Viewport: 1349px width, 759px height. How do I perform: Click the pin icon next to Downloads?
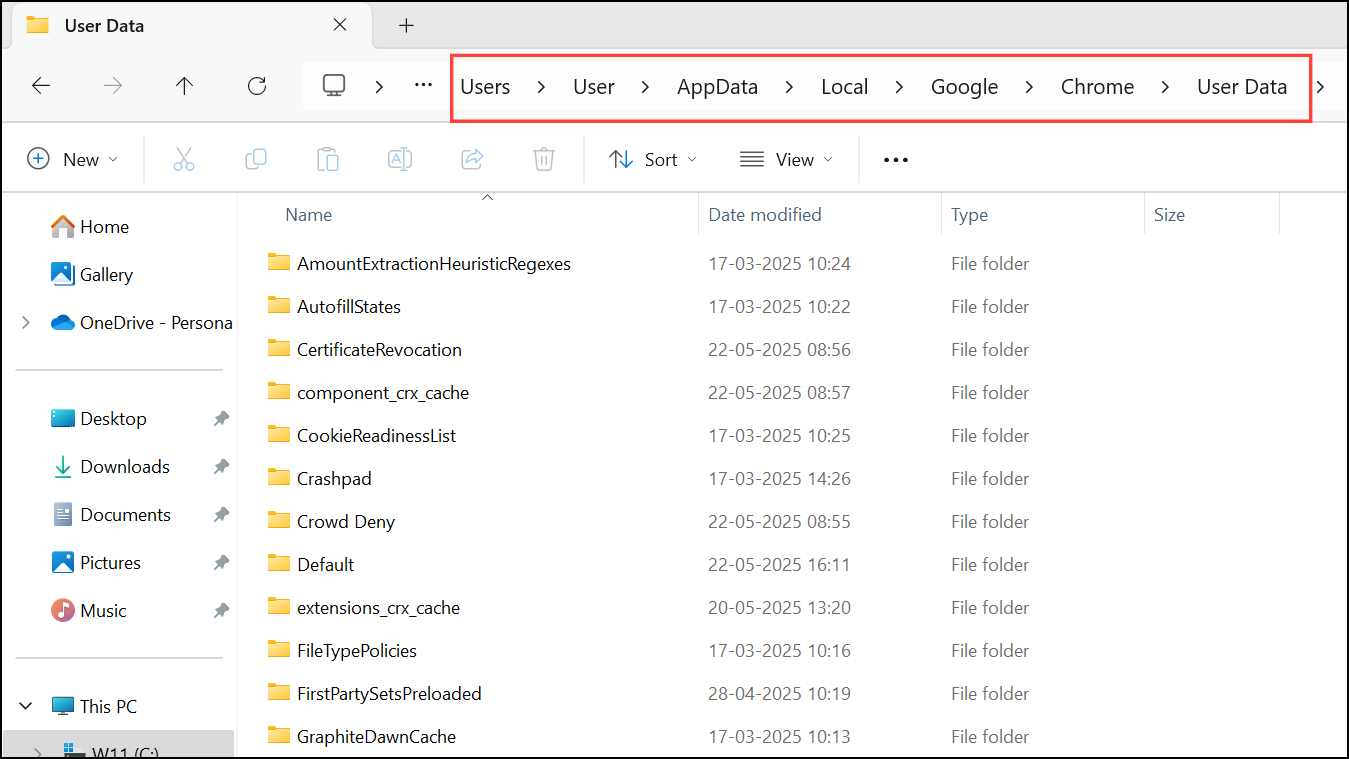click(x=221, y=467)
